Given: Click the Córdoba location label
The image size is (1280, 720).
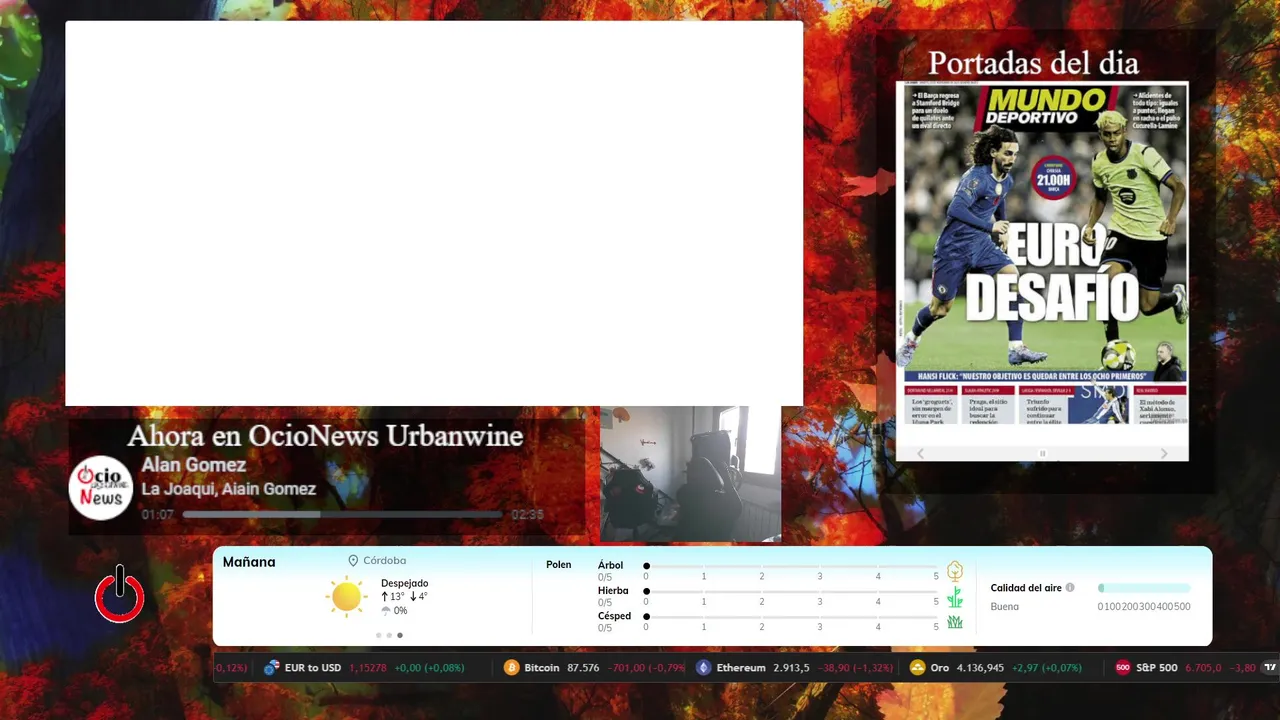Looking at the screenshot, I should (384, 561).
